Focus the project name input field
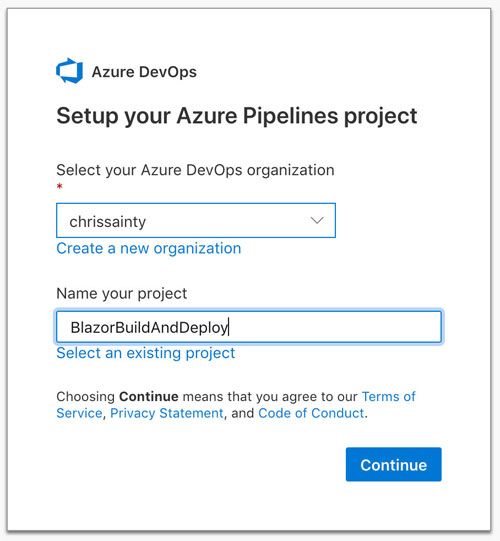 pyautogui.click(x=249, y=327)
